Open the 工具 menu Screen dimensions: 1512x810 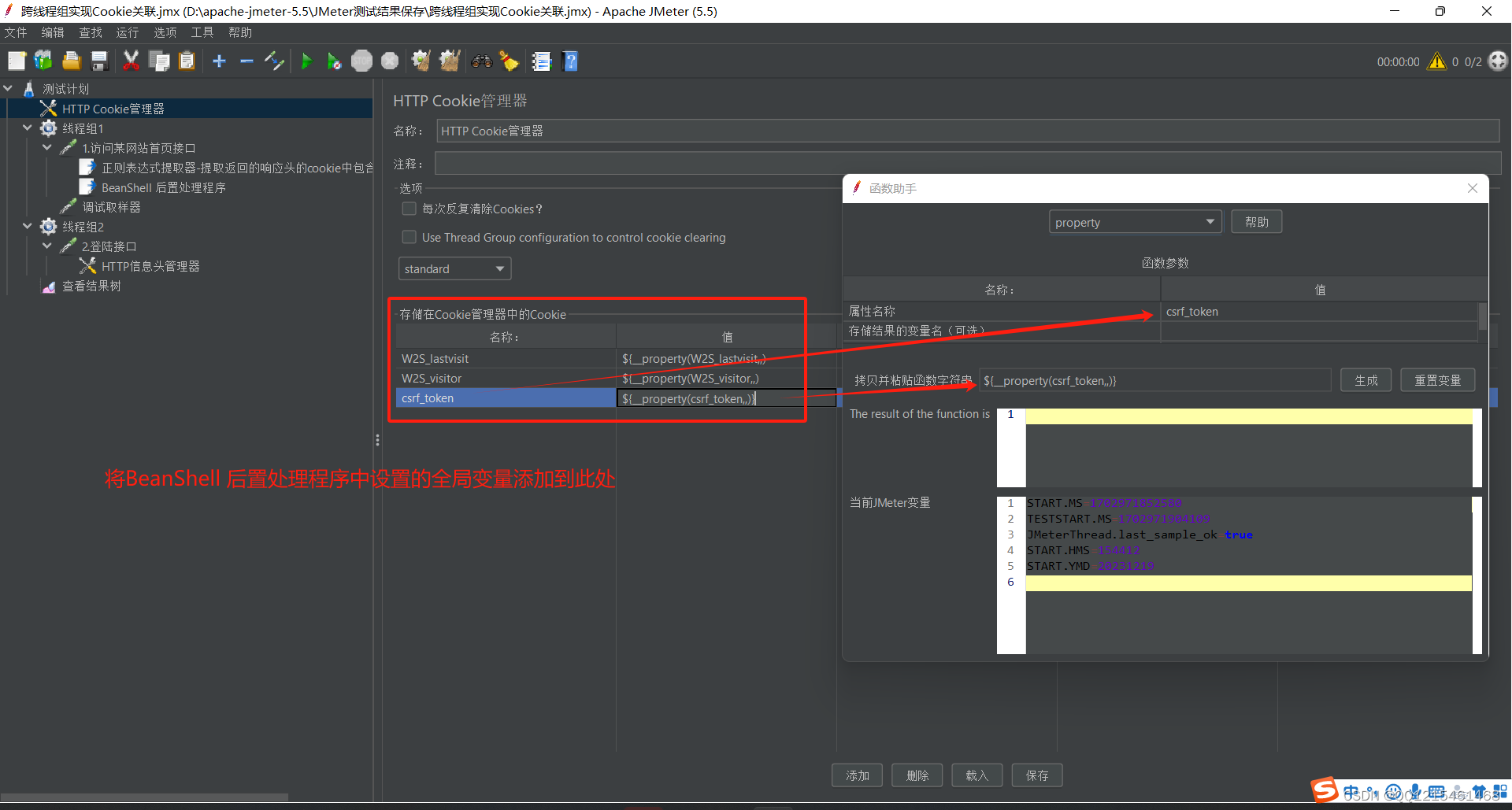pyautogui.click(x=202, y=32)
